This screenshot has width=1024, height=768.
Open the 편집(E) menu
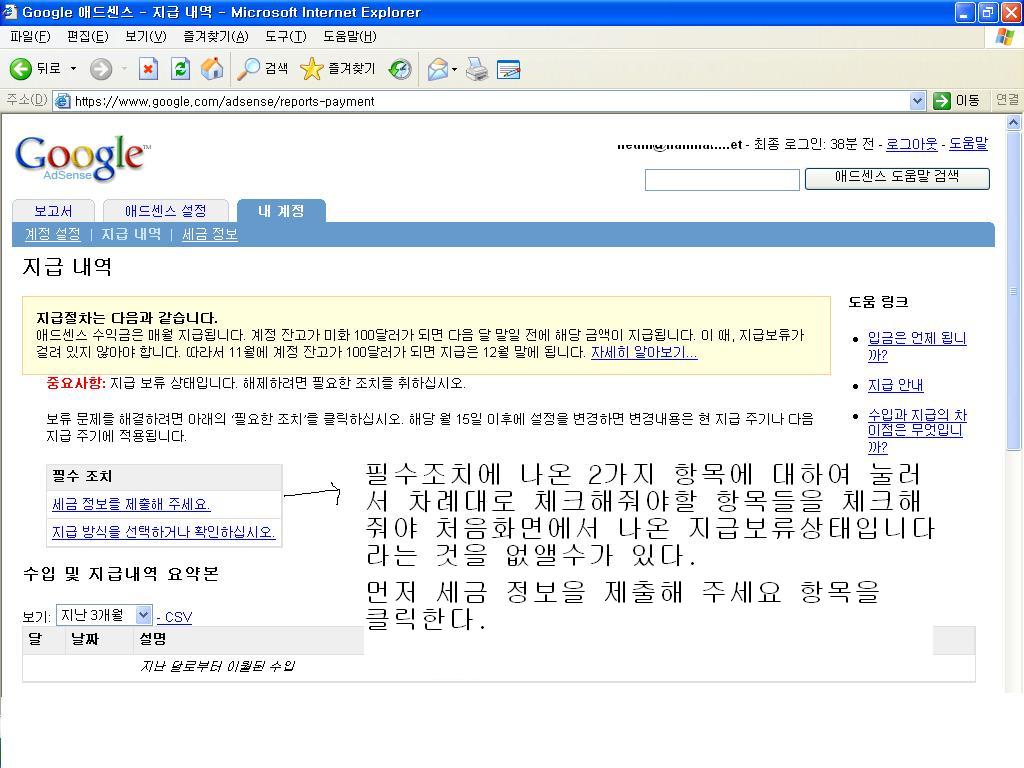pos(88,37)
